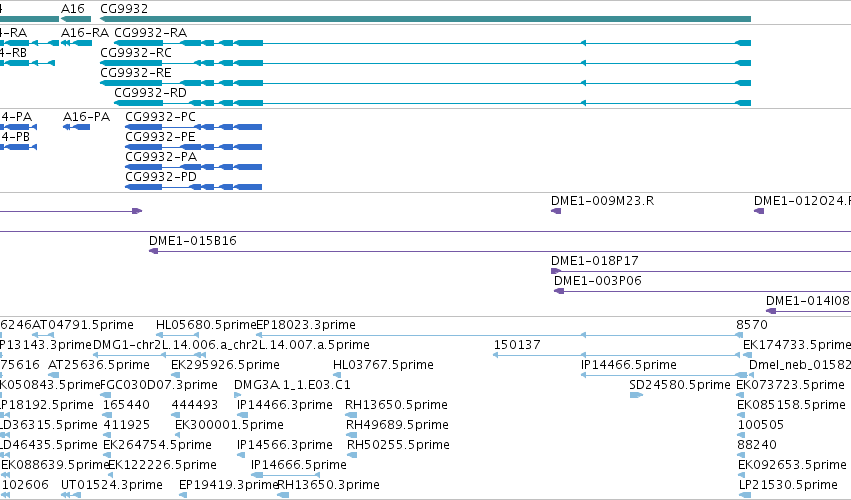Click the A16-PA protein feature

[77, 127]
